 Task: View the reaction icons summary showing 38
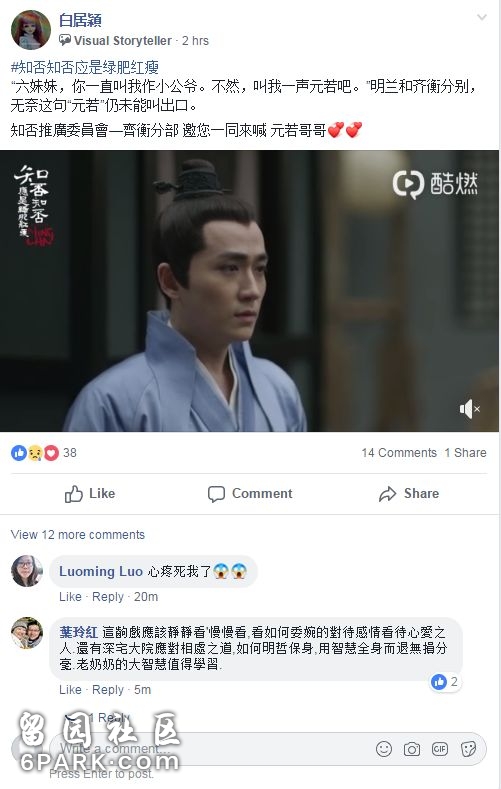pos(44,453)
